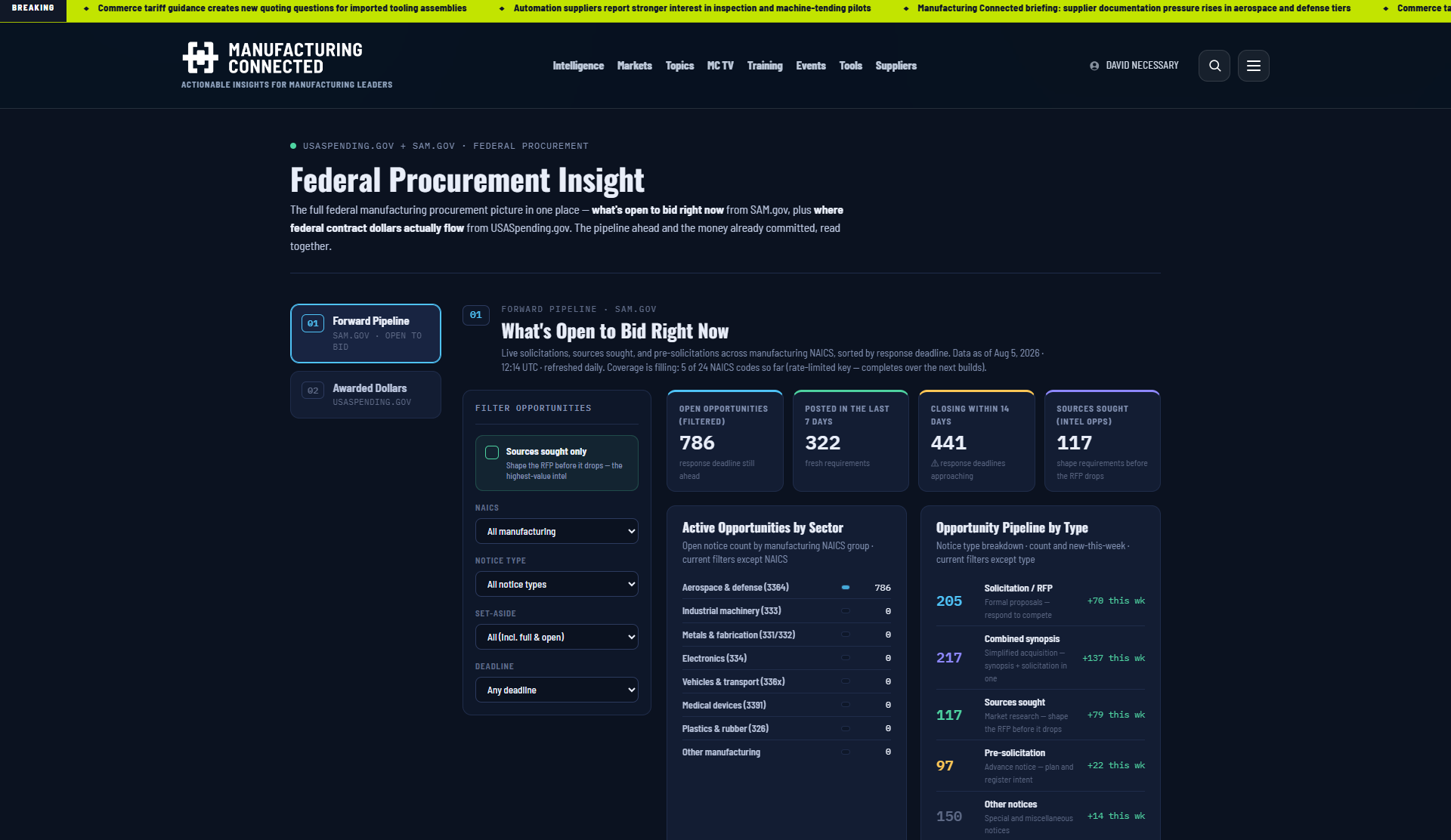Switch to the Awarded Dollars tab
Viewport: 1451px width, 840px height.
pyautogui.click(x=366, y=394)
